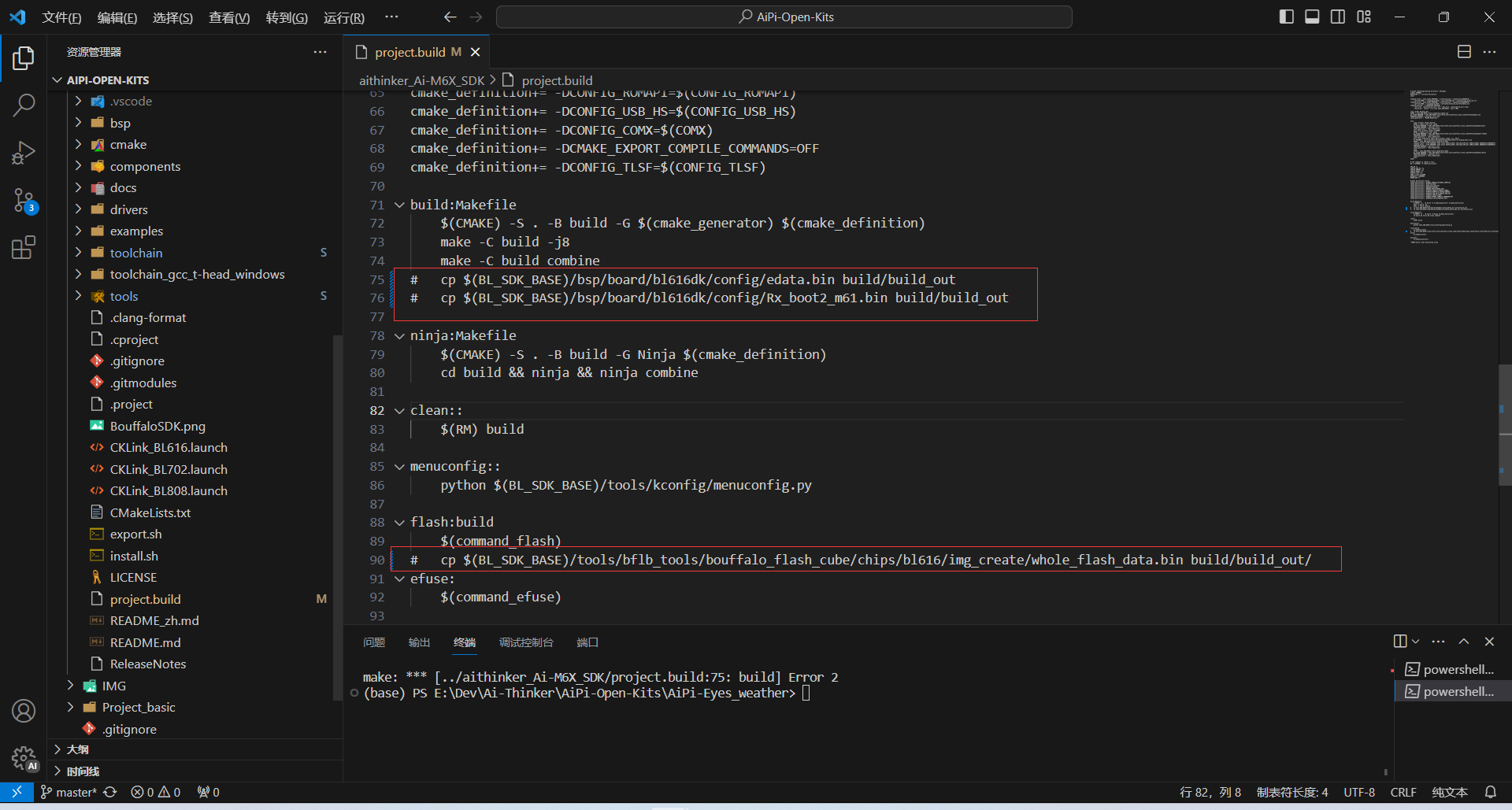The height and width of the screenshot is (810, 1512).
Task: Switch to the 问题 problems tab
Action: point(374,642)
